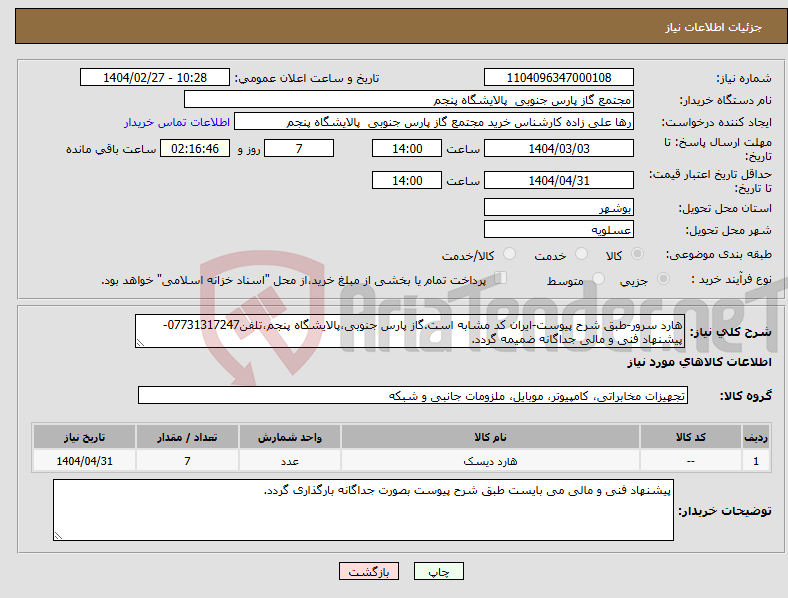
Task: Click the price validity date 1404/04/31 field
Action: pyautogui.click(x=558, y=180)
